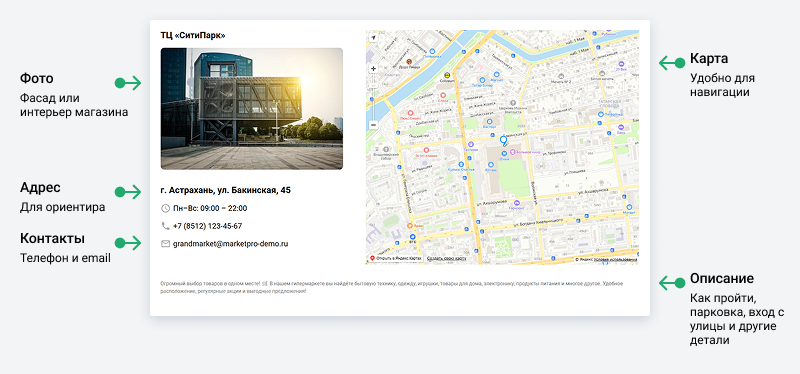Click the phone handset icon
800x374 pixels.
pyautogui.click(x=165, y=226)
